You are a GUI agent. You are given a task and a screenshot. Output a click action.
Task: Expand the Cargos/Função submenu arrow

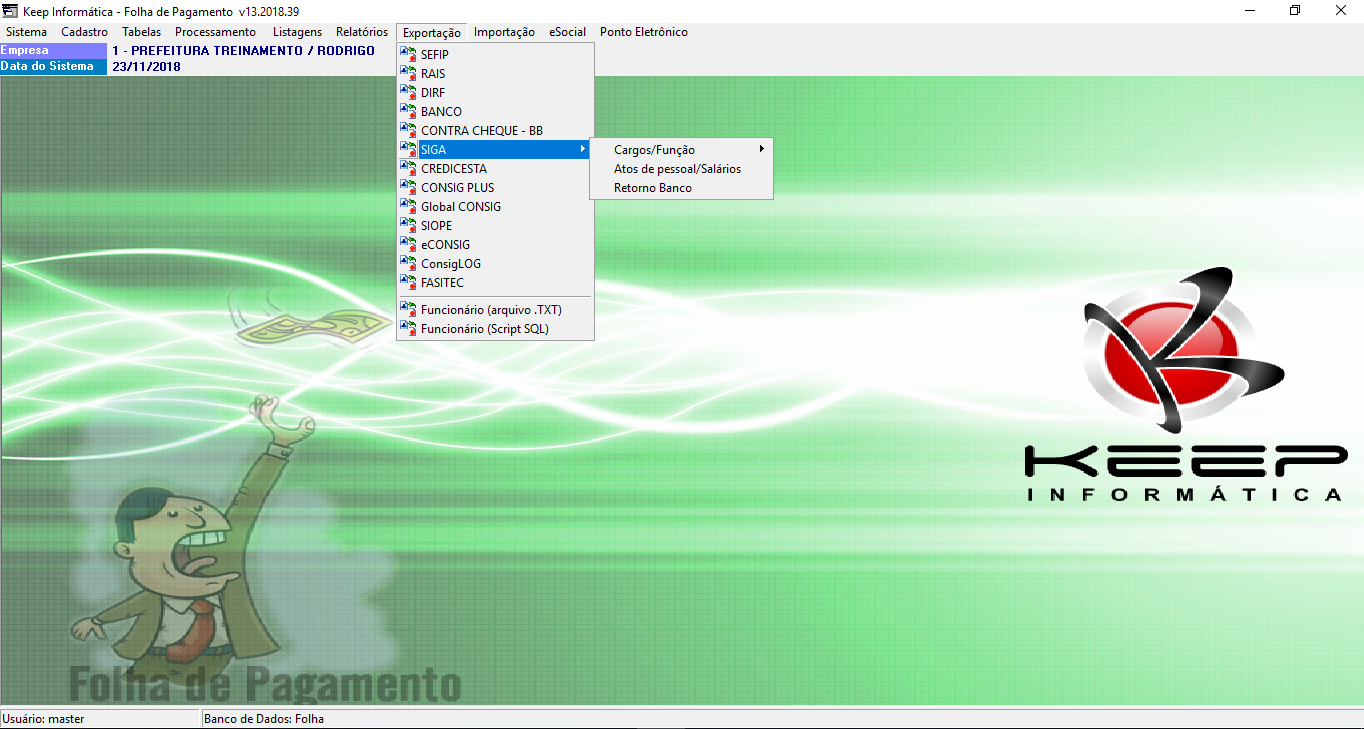(x=762, y=149)
